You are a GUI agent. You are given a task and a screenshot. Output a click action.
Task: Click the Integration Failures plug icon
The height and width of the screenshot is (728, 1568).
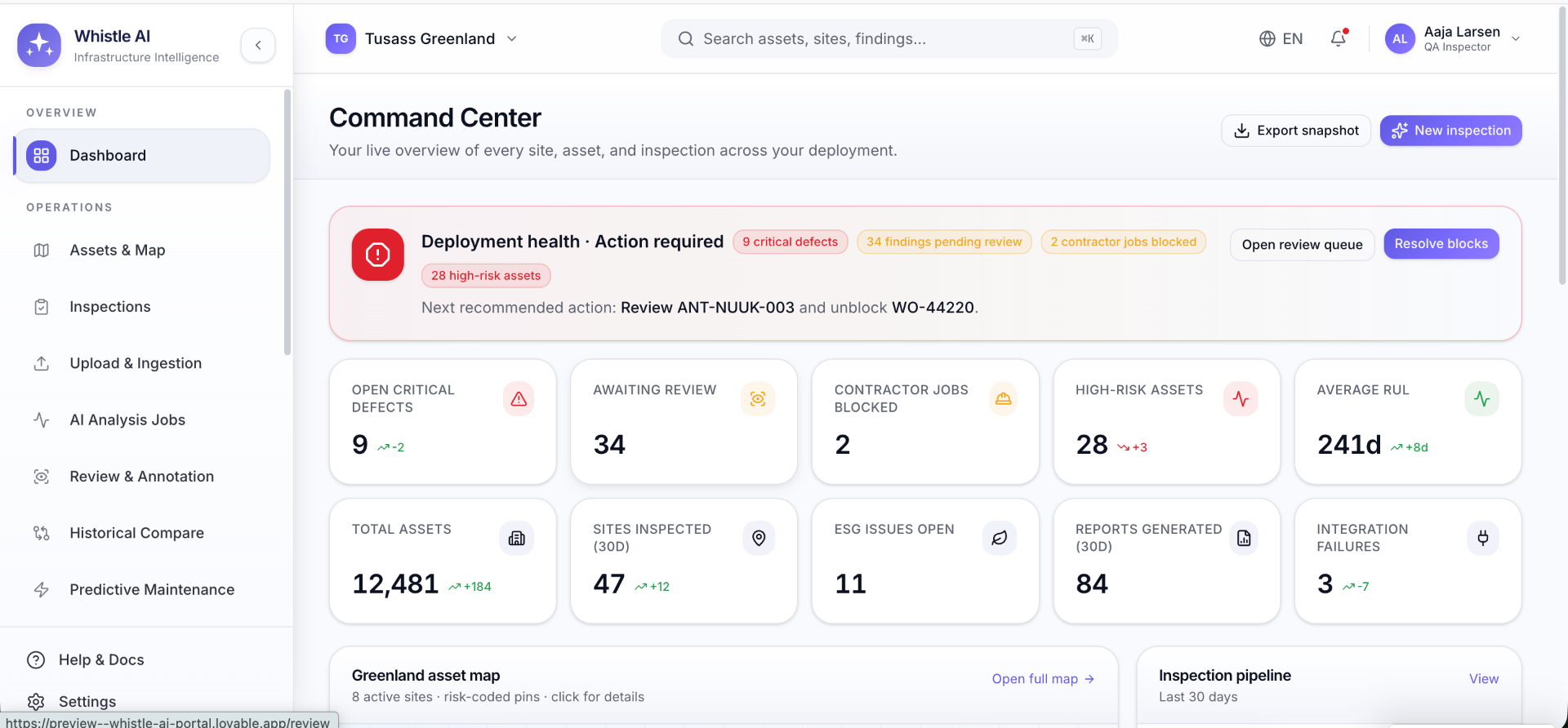click(1482, 538)
